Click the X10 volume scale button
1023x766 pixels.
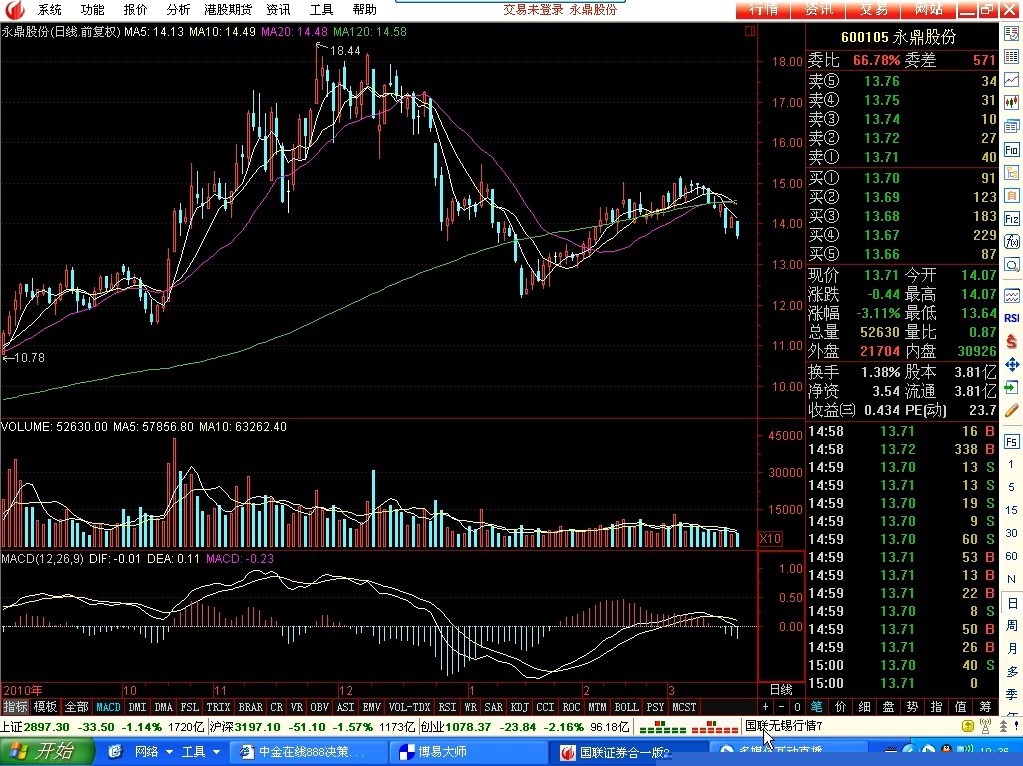tap(770, 538)
